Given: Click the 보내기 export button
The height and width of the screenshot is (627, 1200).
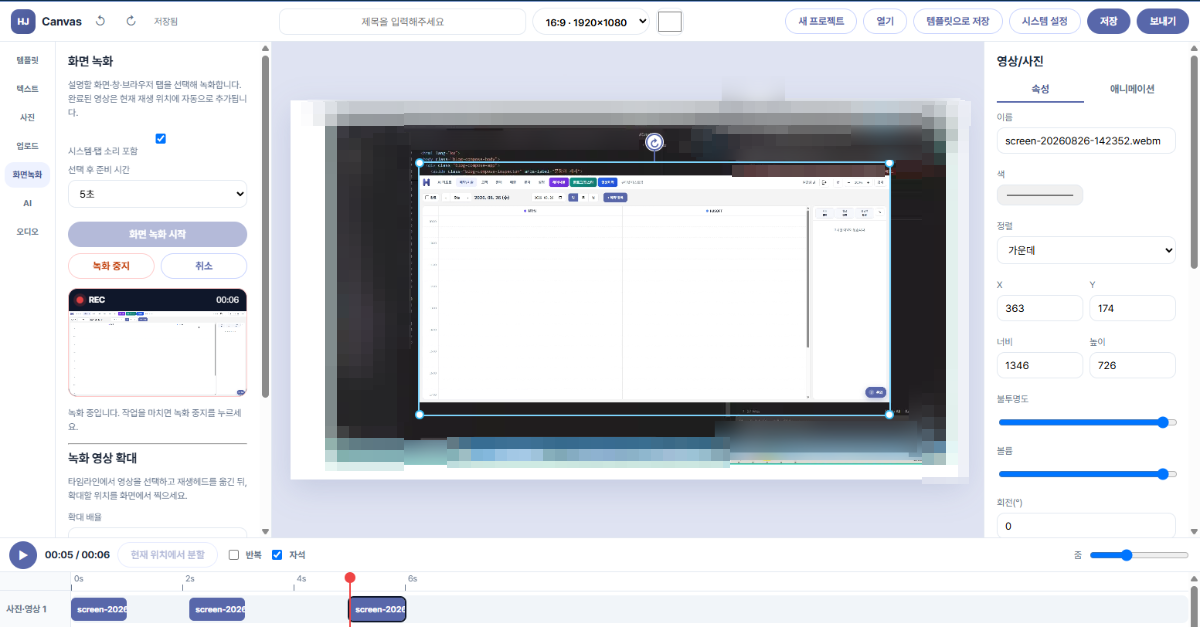Looking at the screenshot, I should (x=1161, y=21).
